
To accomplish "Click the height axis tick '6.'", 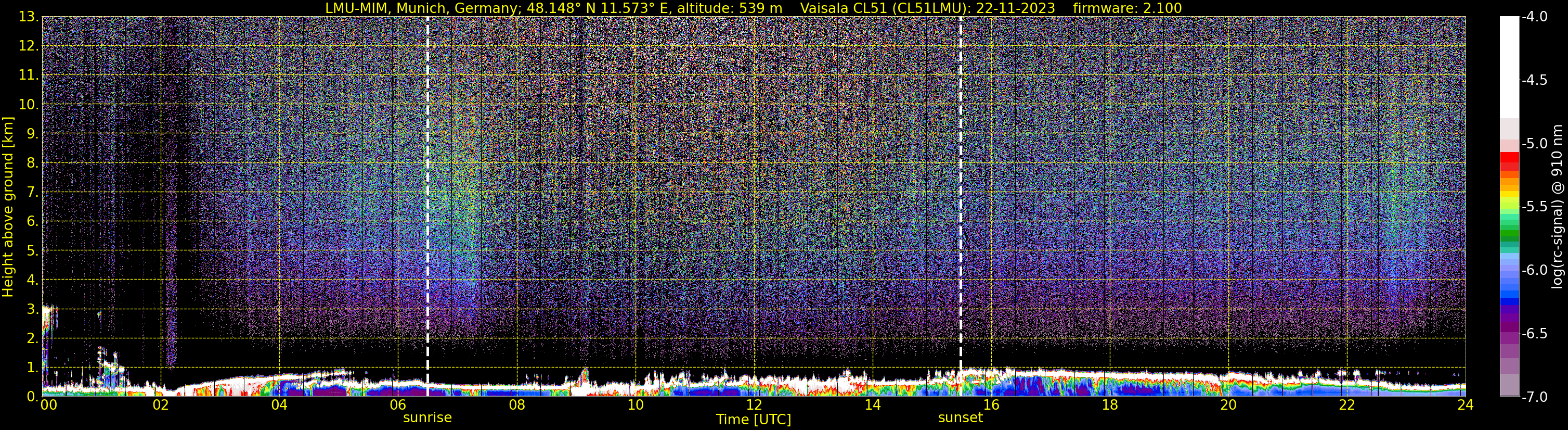I will (33, 221).
